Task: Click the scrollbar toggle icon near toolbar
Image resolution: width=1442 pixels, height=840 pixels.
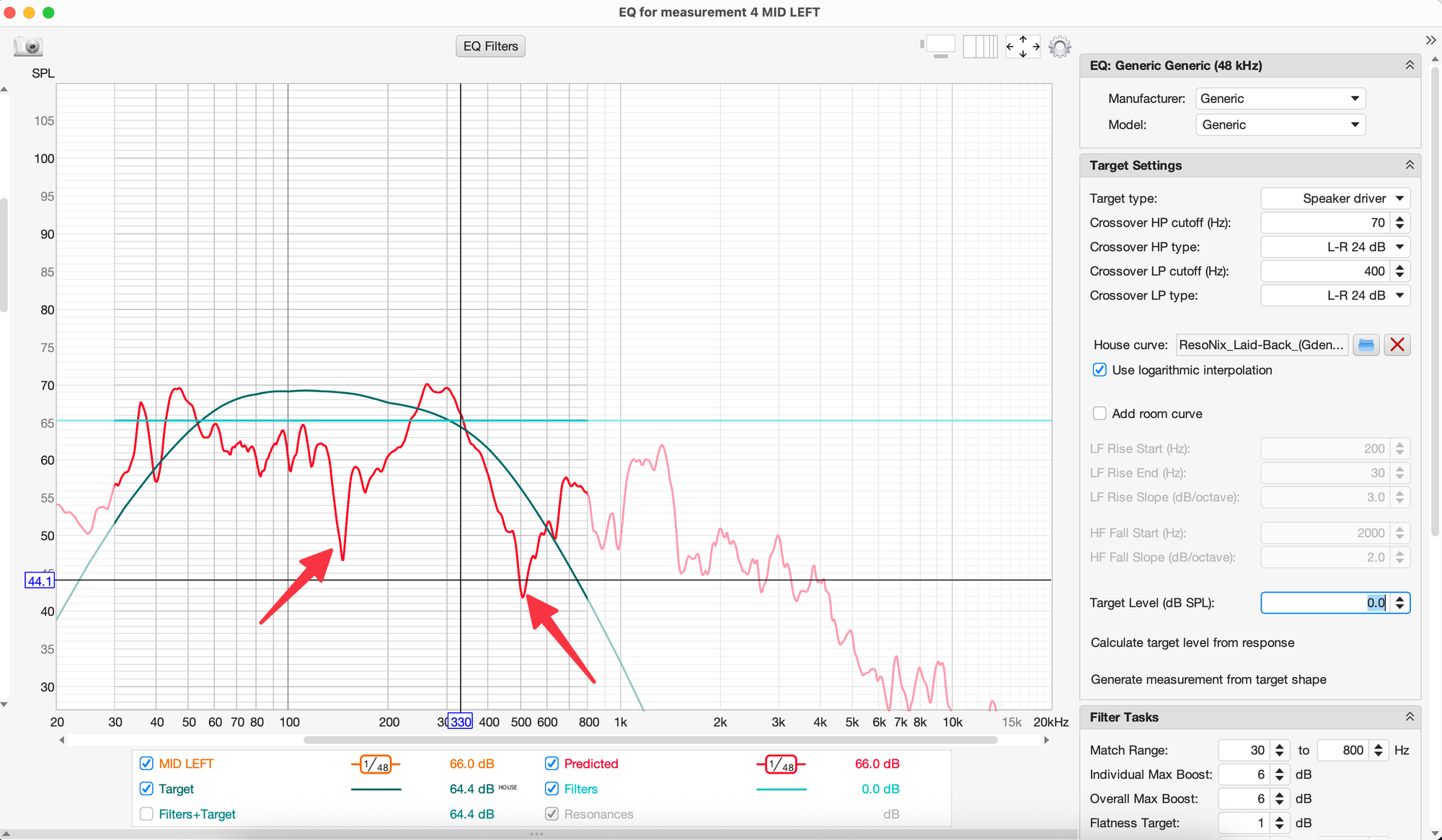Action: click(939, 47)
